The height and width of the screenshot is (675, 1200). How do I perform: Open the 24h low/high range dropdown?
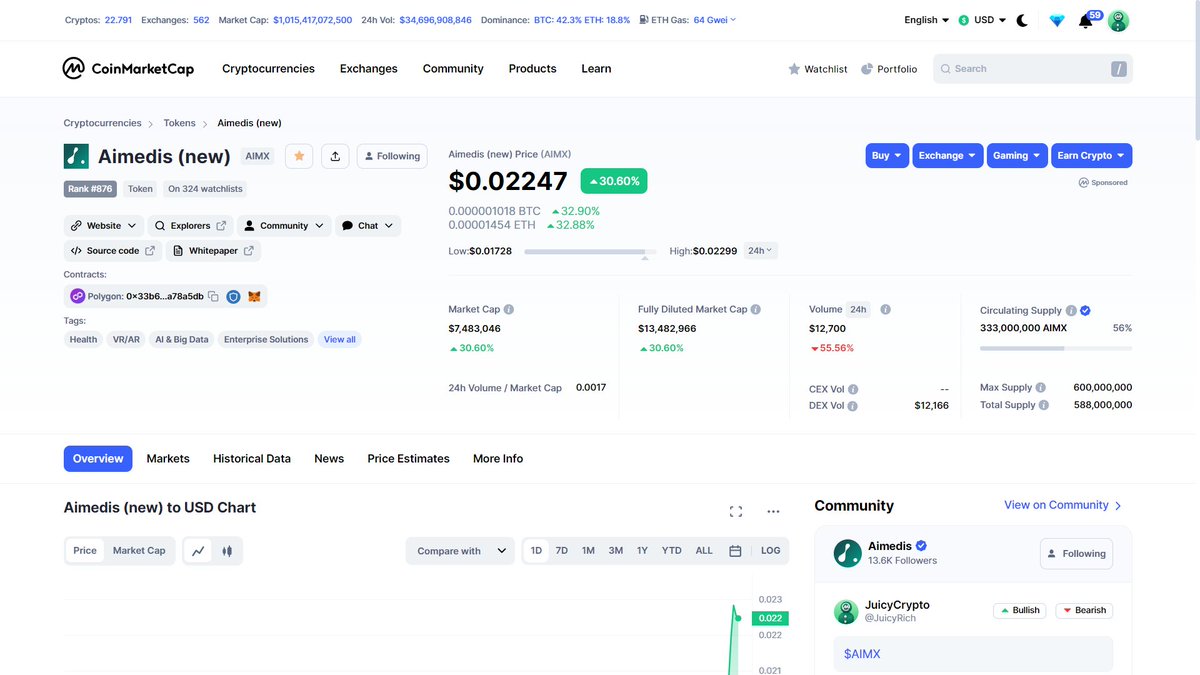point(762,251)
